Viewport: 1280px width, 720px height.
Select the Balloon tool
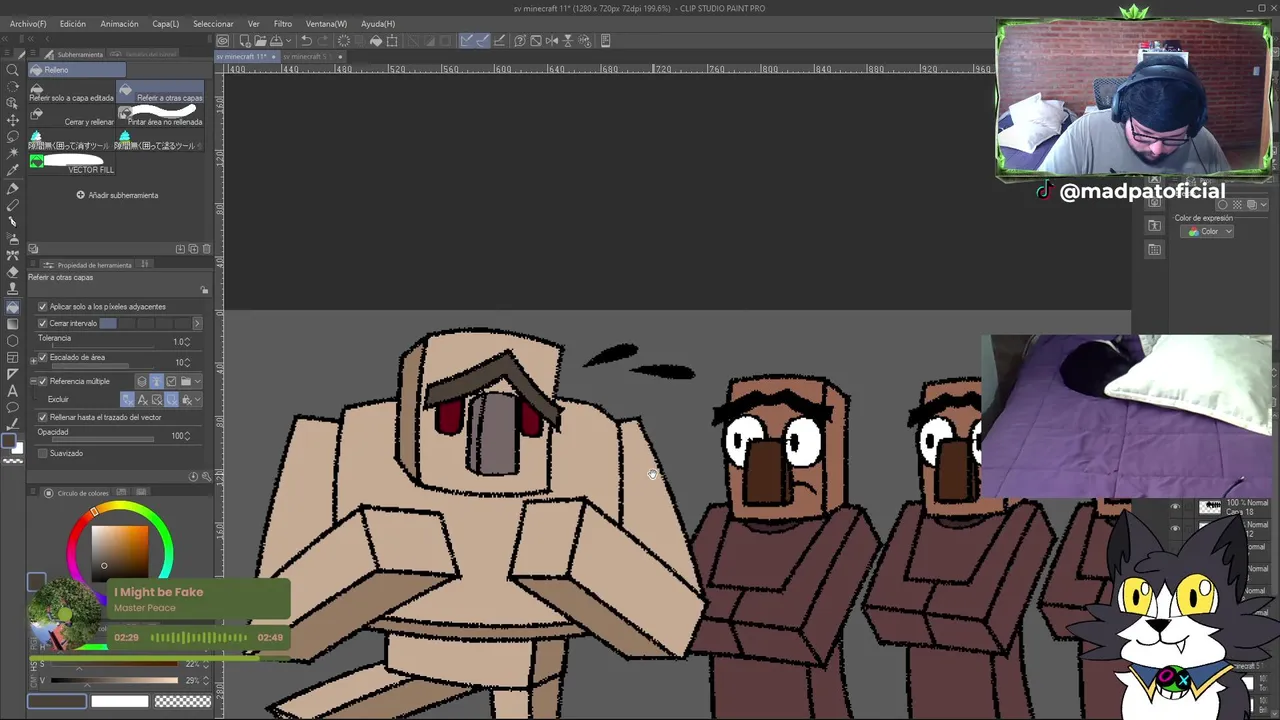(x=12, y=408)
